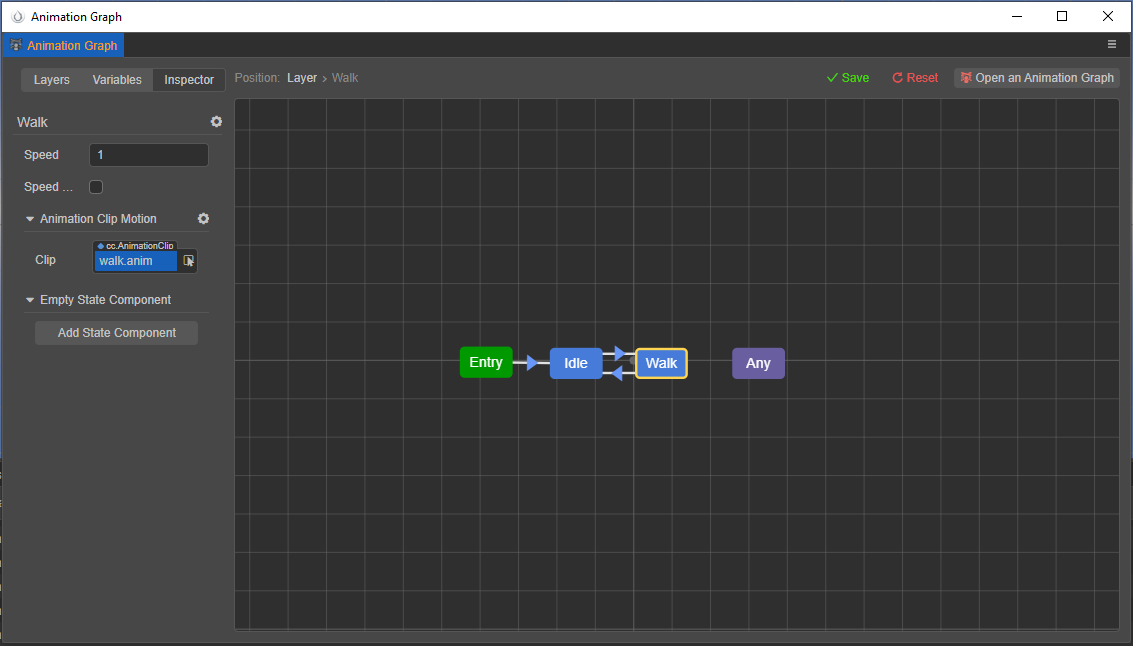Click the Speed value input field
This screenshot has height=646, width=1133.
click(x=149, y=155)
